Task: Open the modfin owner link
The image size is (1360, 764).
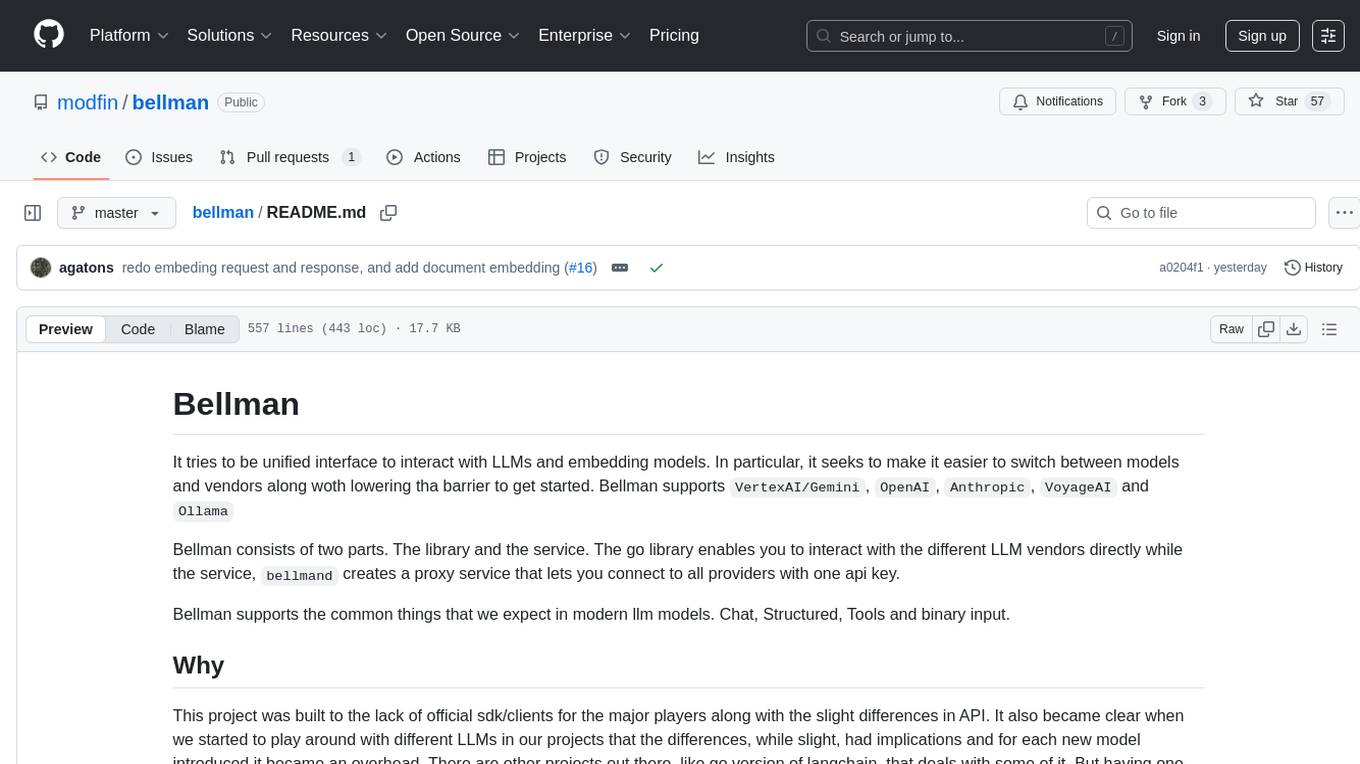Action: click(x=88, y=102)
